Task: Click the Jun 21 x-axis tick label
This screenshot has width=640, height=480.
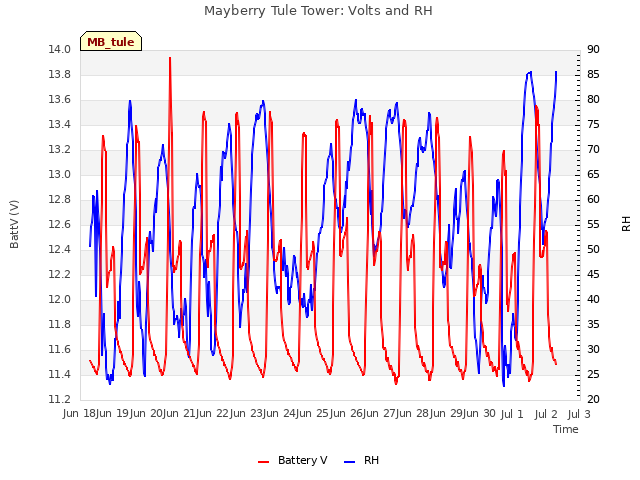Action: coord(181,413)
